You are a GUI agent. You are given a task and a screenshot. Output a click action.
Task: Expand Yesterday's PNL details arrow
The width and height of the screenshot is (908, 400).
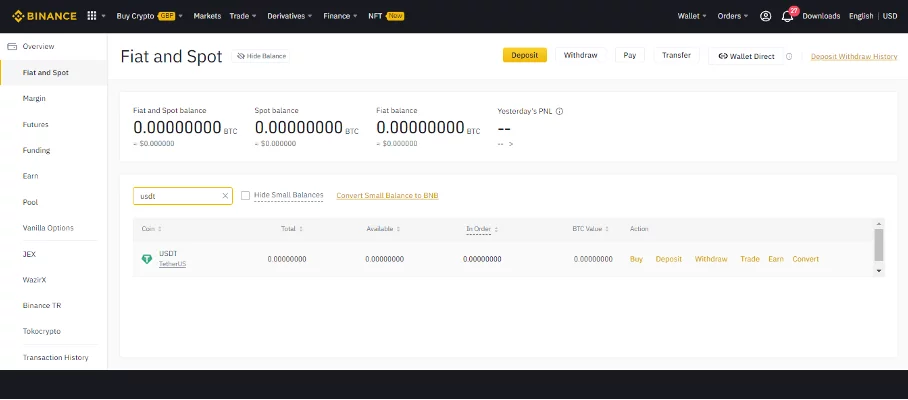(x=511, y=144)
